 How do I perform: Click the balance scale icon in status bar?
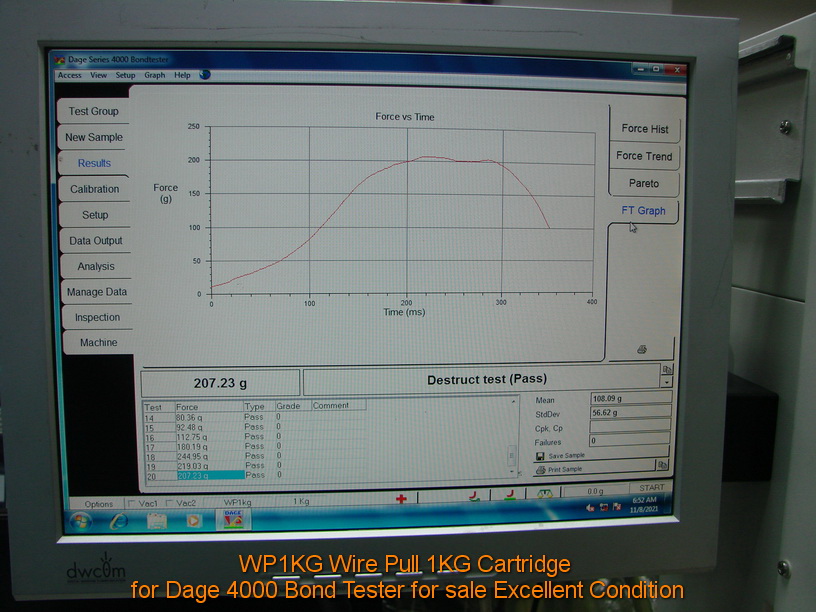(x=544, y=493)
